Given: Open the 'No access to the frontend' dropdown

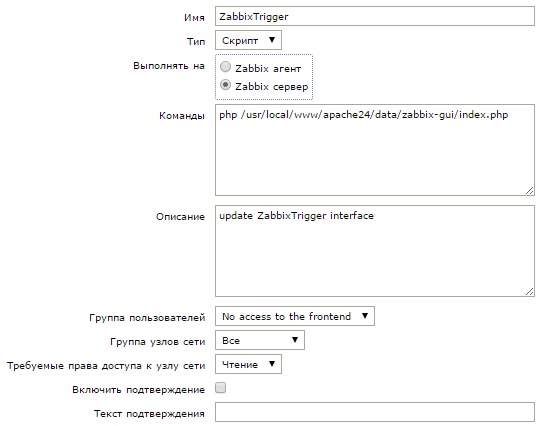Looking at the screenshot, I should [295, 316].
